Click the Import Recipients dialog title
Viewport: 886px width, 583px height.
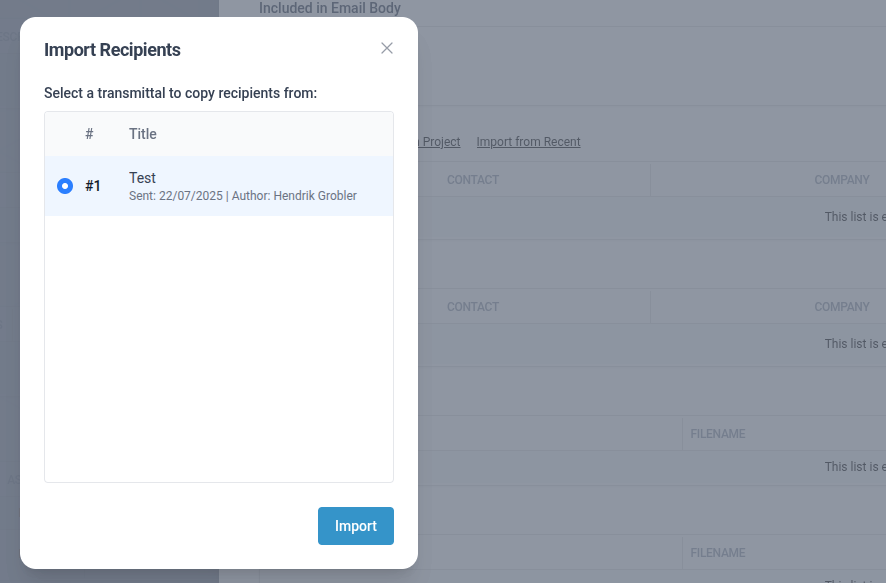point(112,50)
